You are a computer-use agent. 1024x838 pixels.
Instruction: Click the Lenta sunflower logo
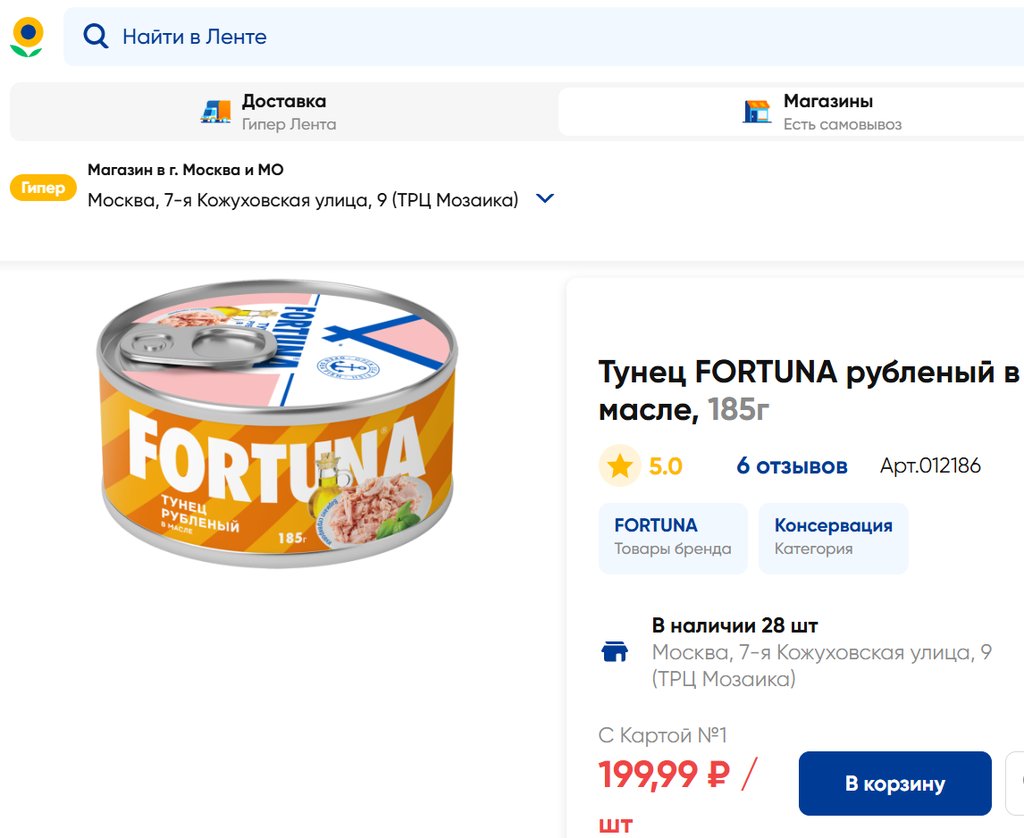pos(27,37)
